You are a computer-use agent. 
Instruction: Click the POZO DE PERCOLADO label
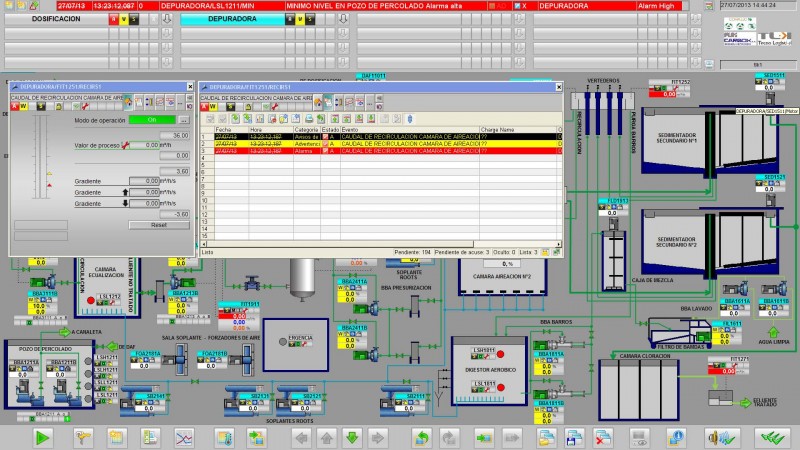click(x=45, y=349)
